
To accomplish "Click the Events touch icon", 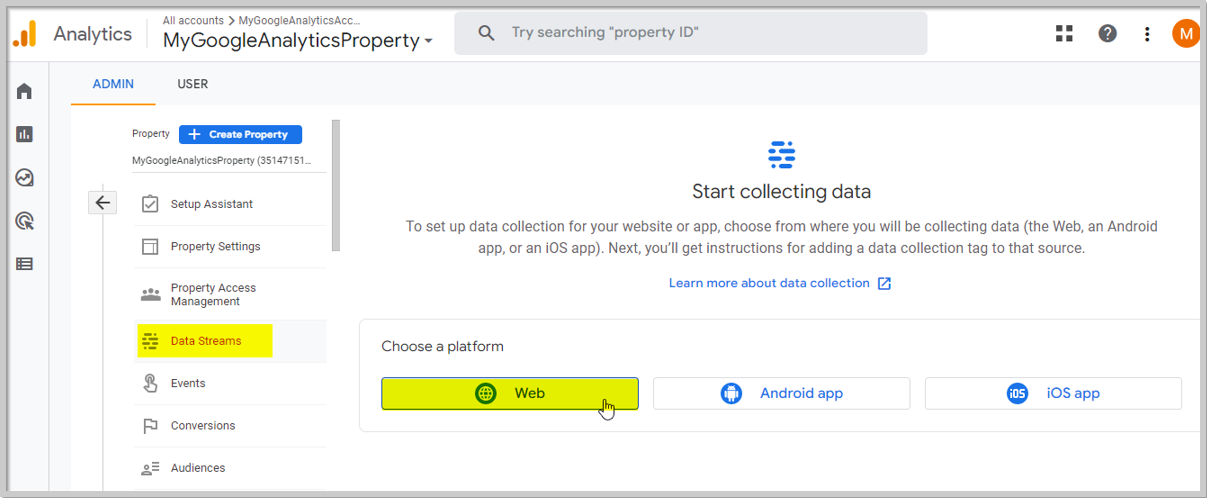I will tap(150, 383).
